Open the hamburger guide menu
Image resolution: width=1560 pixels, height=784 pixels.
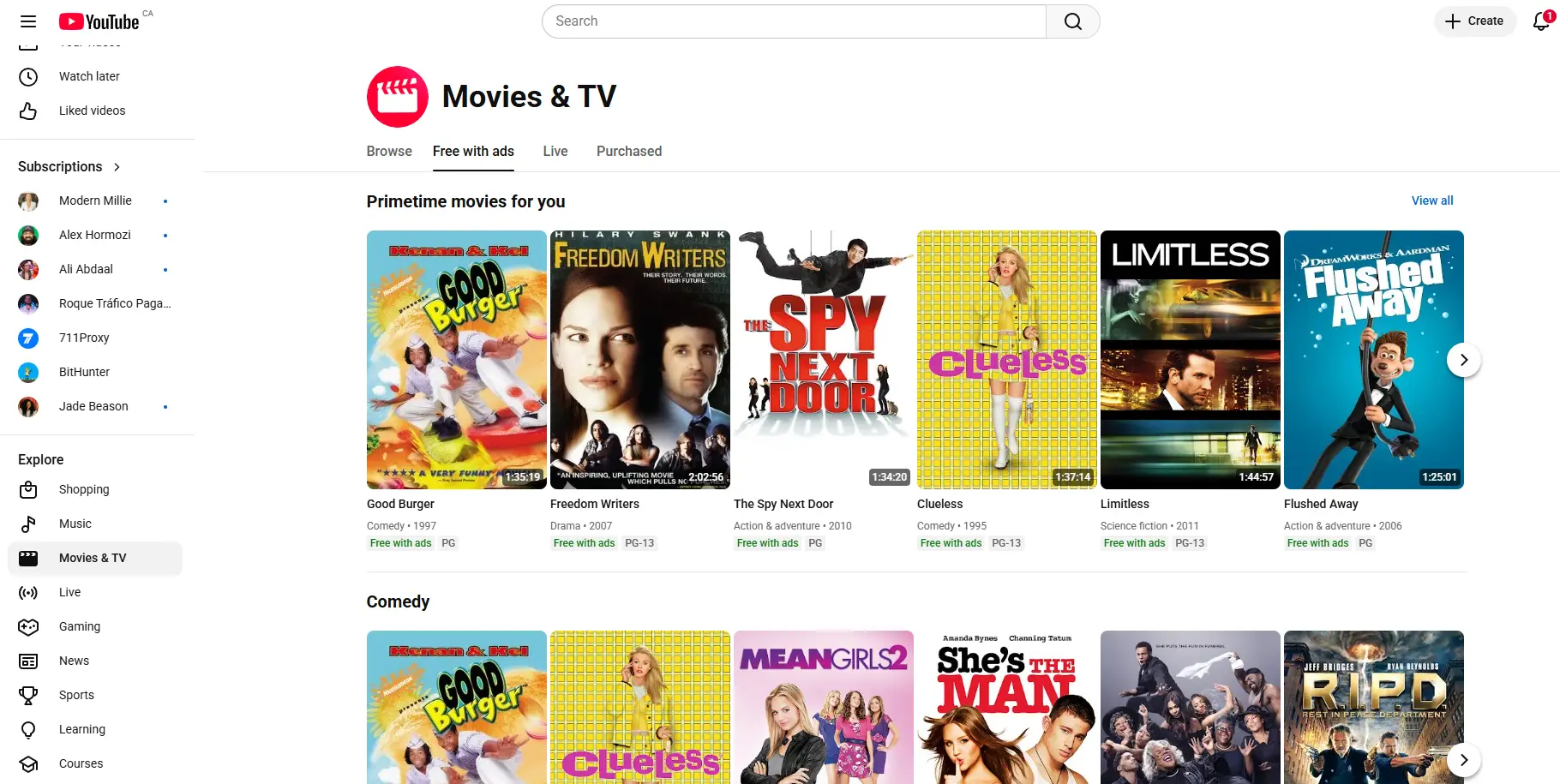[x=28, y=21]
